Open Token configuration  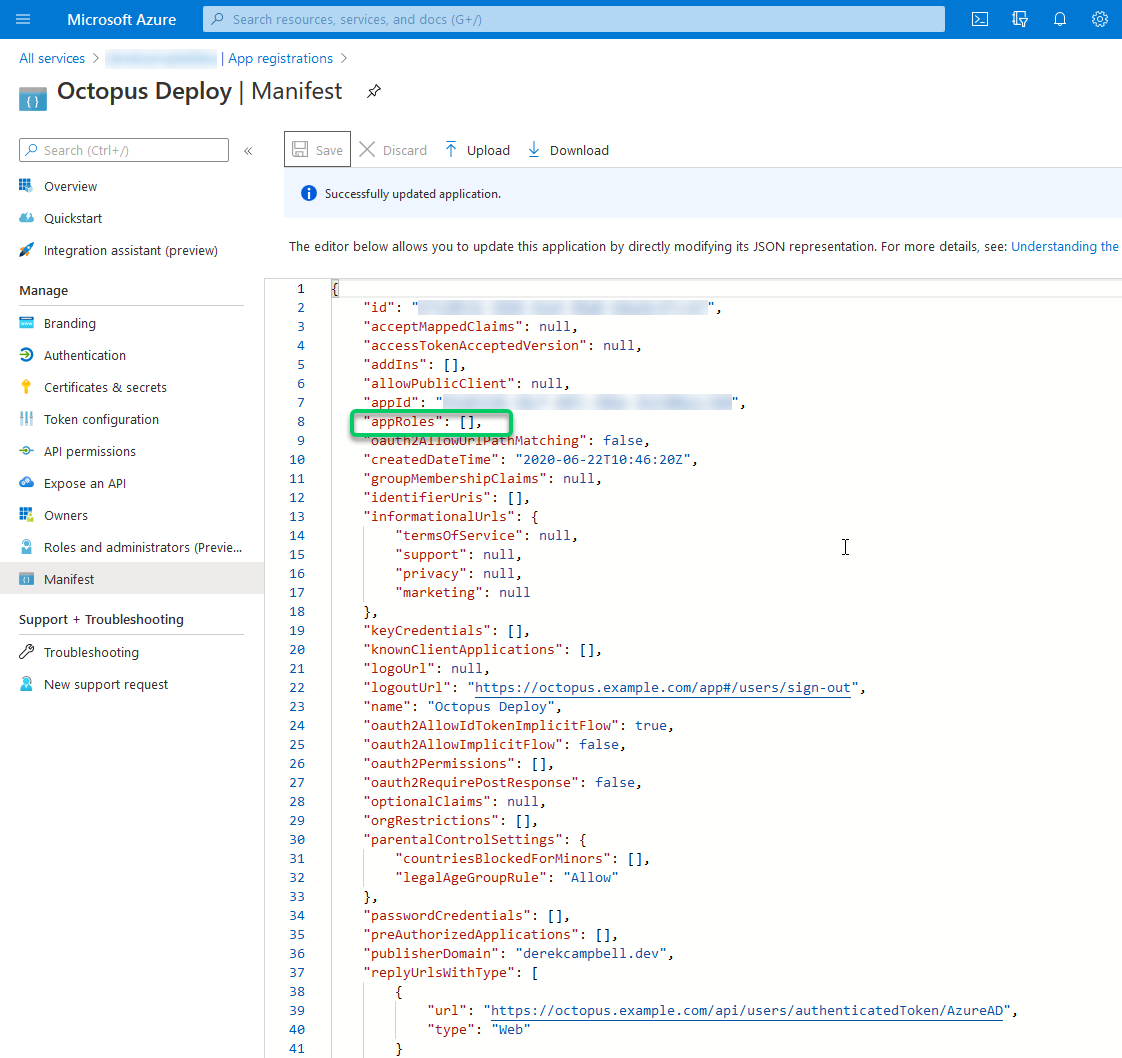[99, 419]
